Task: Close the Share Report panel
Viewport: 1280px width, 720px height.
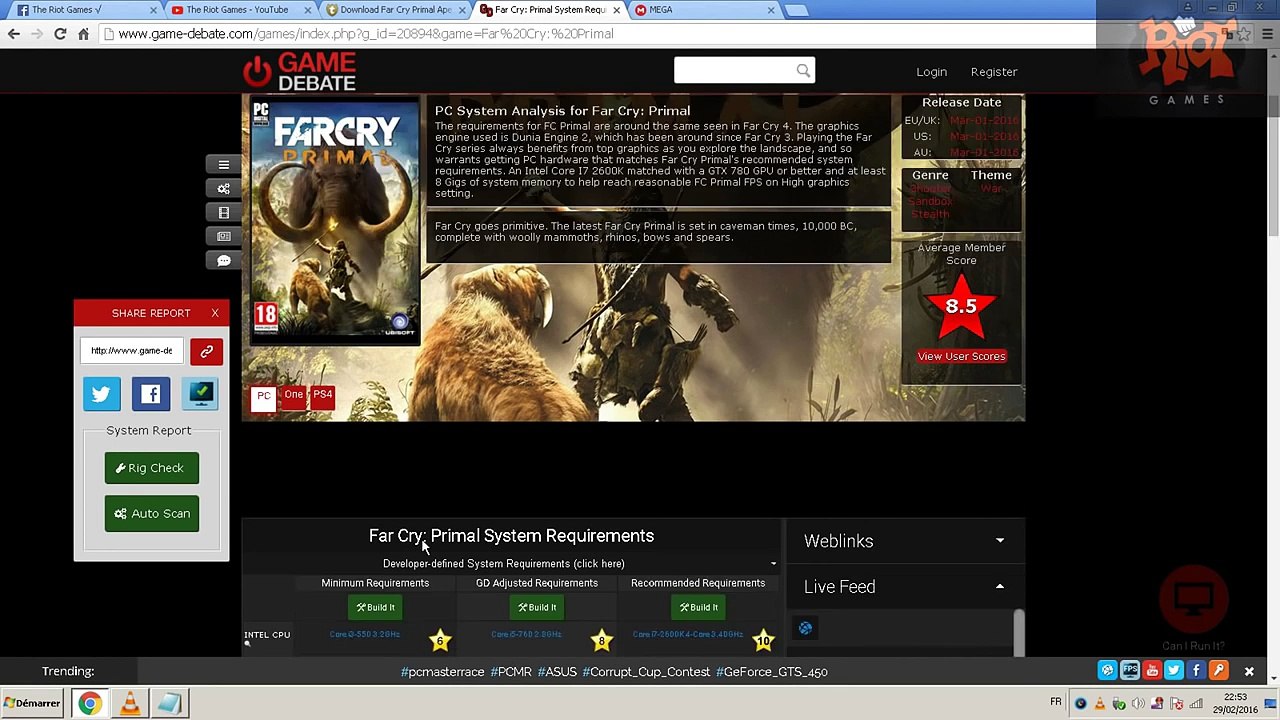Action: point(215,313)
